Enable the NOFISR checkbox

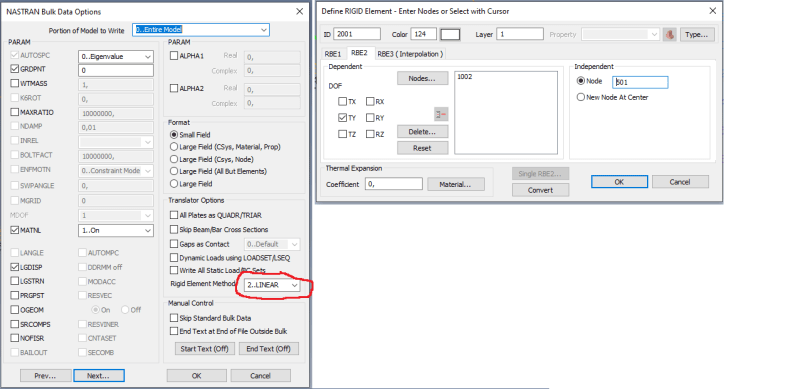pyautogui.click(x=14, y=338)
